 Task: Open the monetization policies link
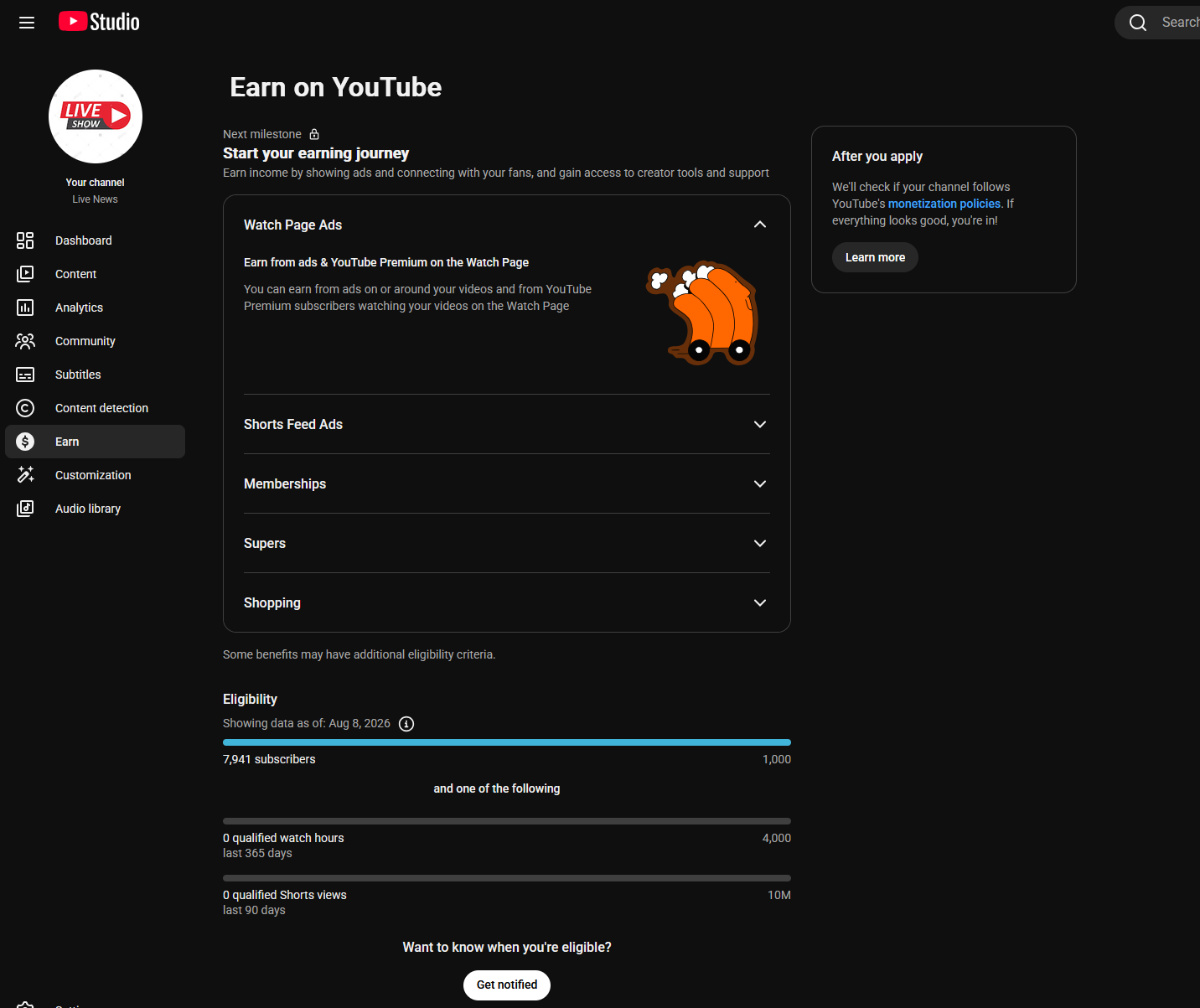[944, 204]
